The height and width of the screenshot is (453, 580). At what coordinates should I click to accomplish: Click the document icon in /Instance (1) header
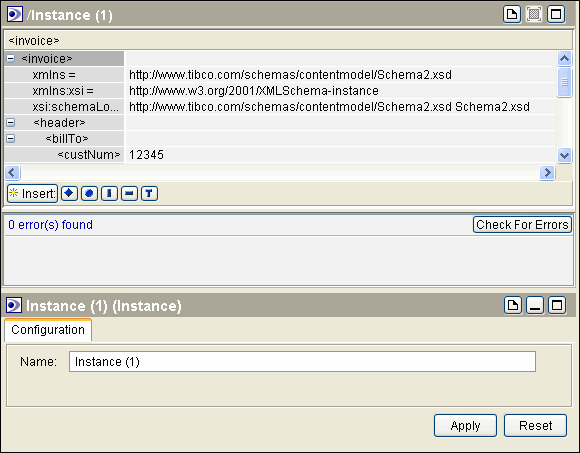512,15
